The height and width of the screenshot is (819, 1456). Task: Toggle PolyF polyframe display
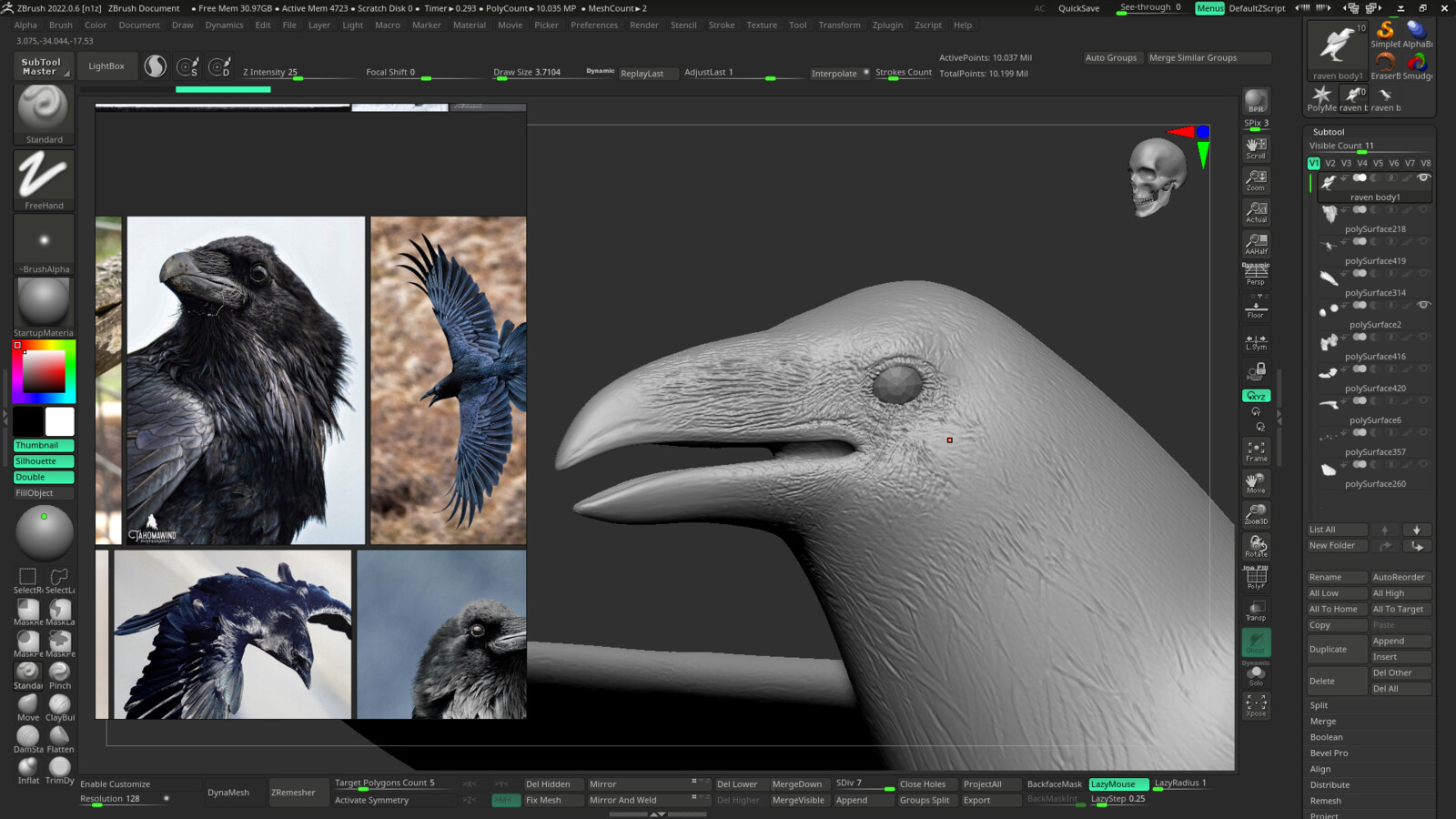coord(1256,579)
